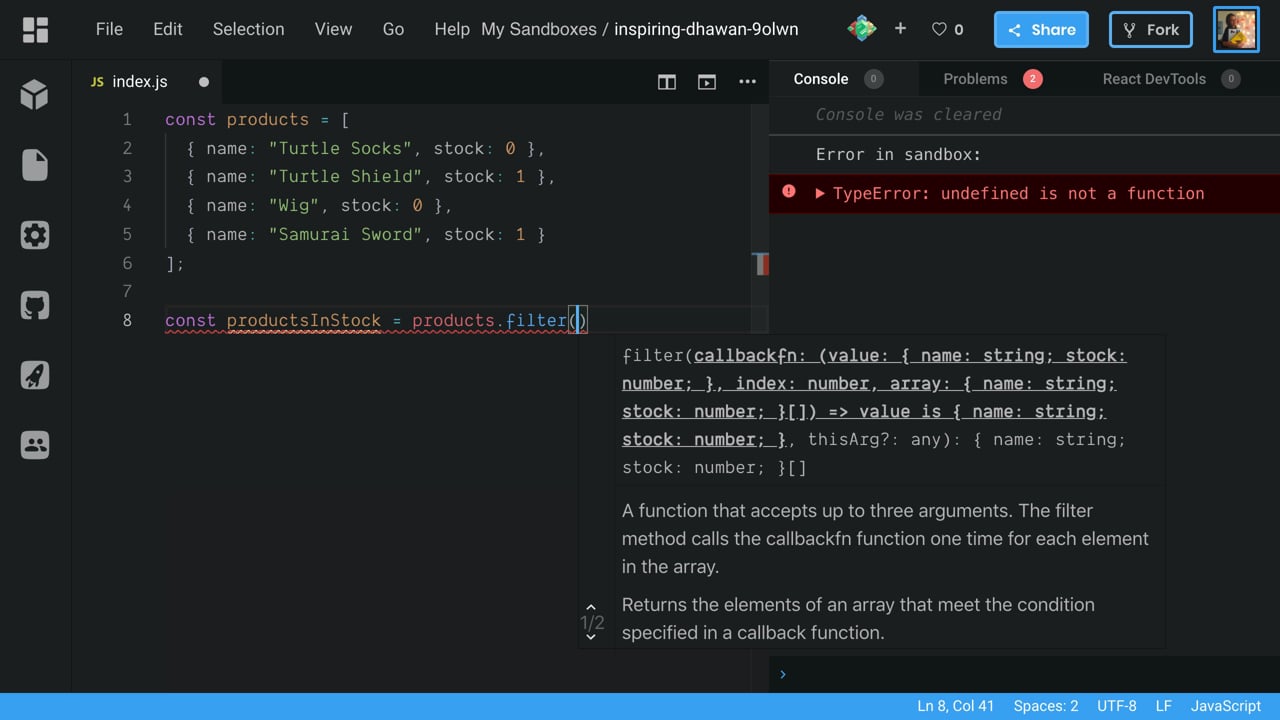This screenshot has height=720, width=1280.
Task: Open the CodeSandbox dashboard logo icon
Action: coord(35,30)
